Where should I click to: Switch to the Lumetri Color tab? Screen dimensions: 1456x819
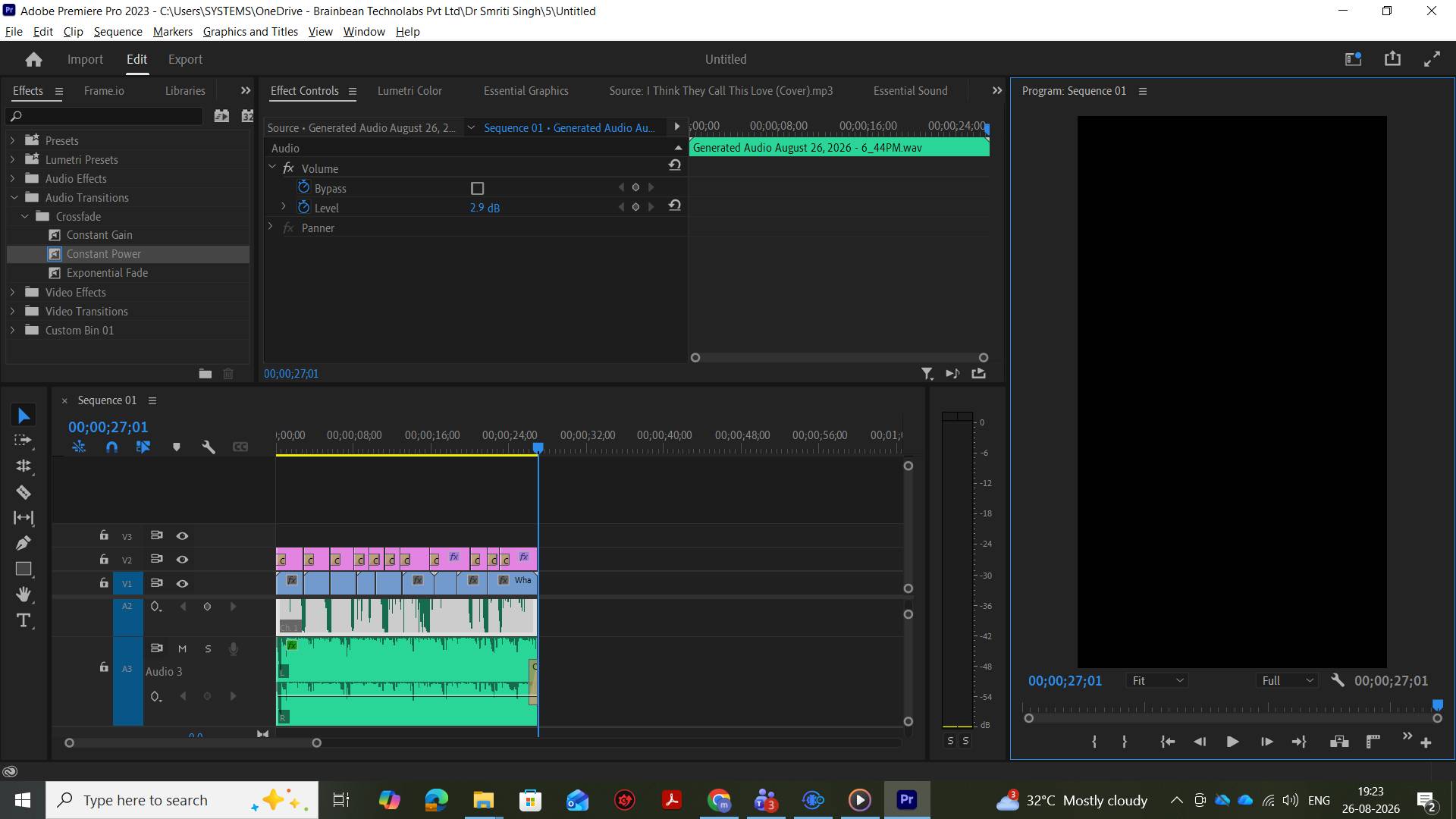point(409,91)
